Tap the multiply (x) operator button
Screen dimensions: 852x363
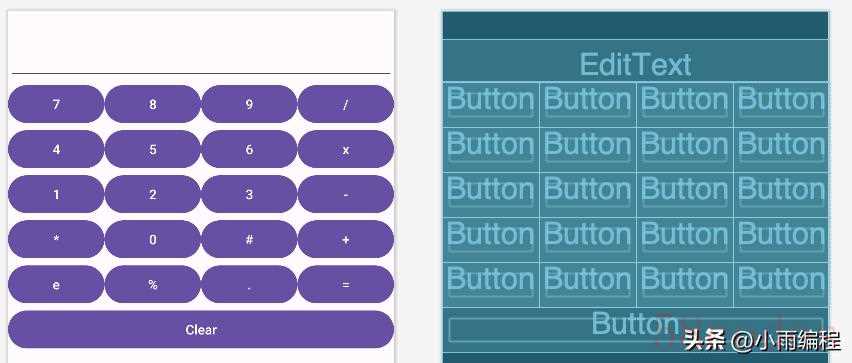tap(346, 149)
